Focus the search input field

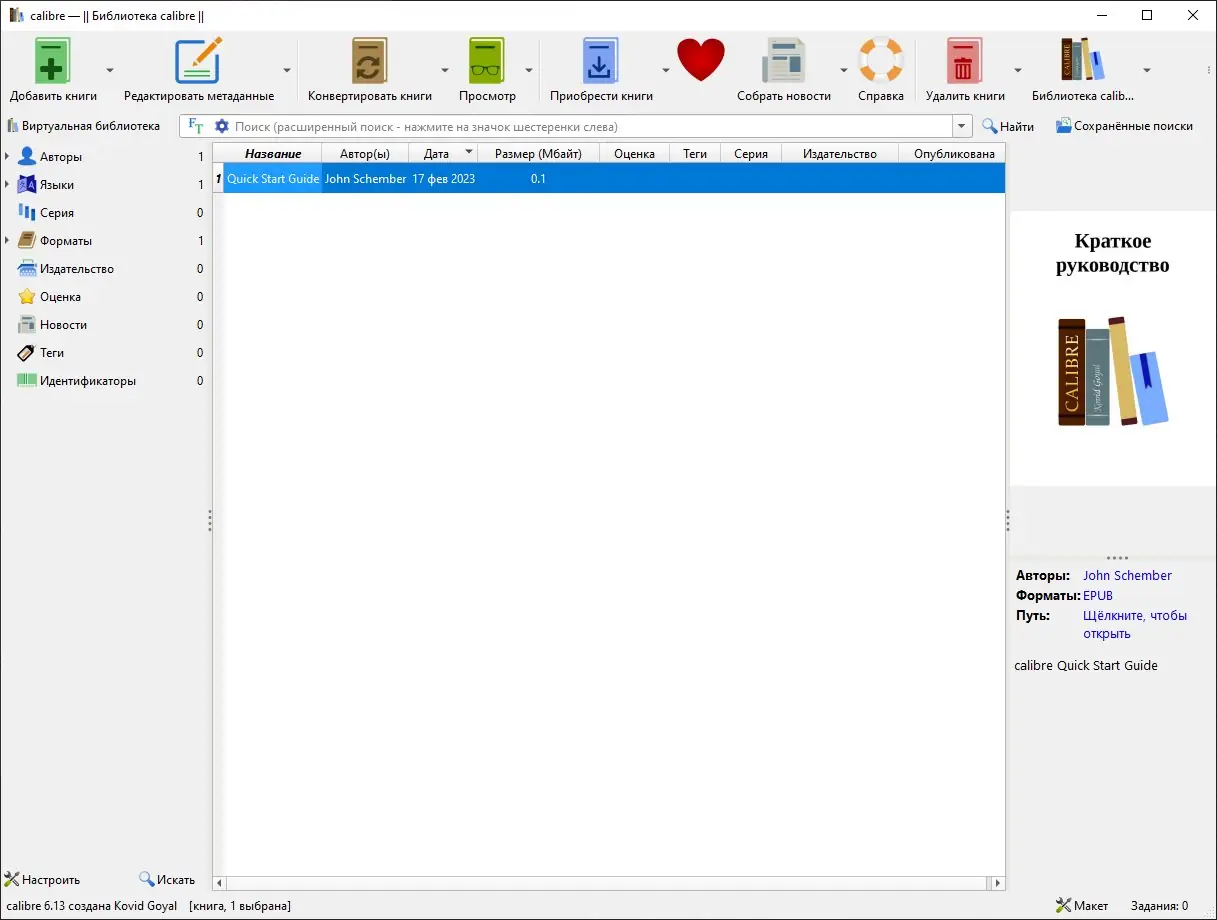[x=590, y=127]
